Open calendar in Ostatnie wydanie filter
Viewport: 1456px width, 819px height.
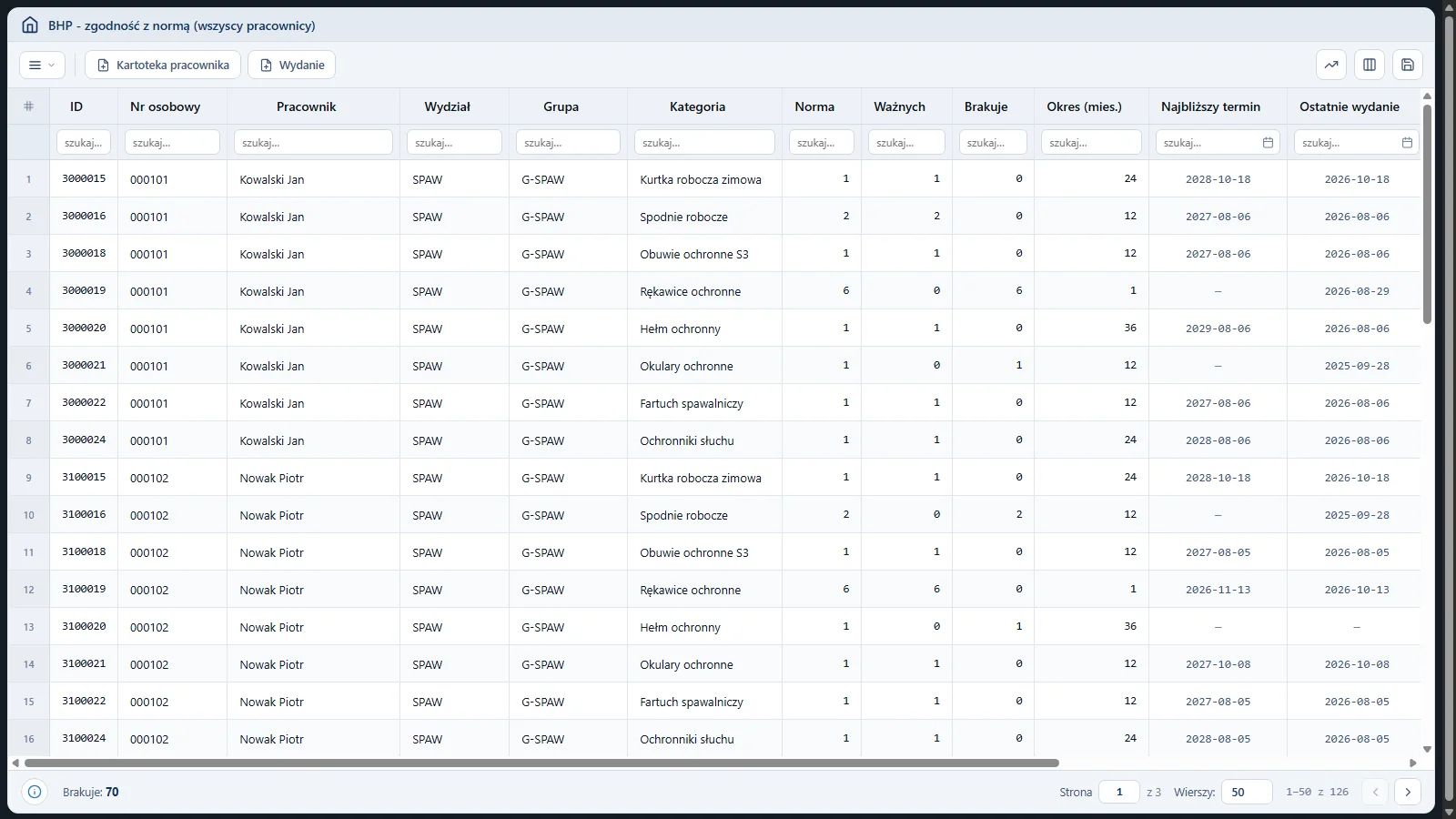coord(1407,143)
